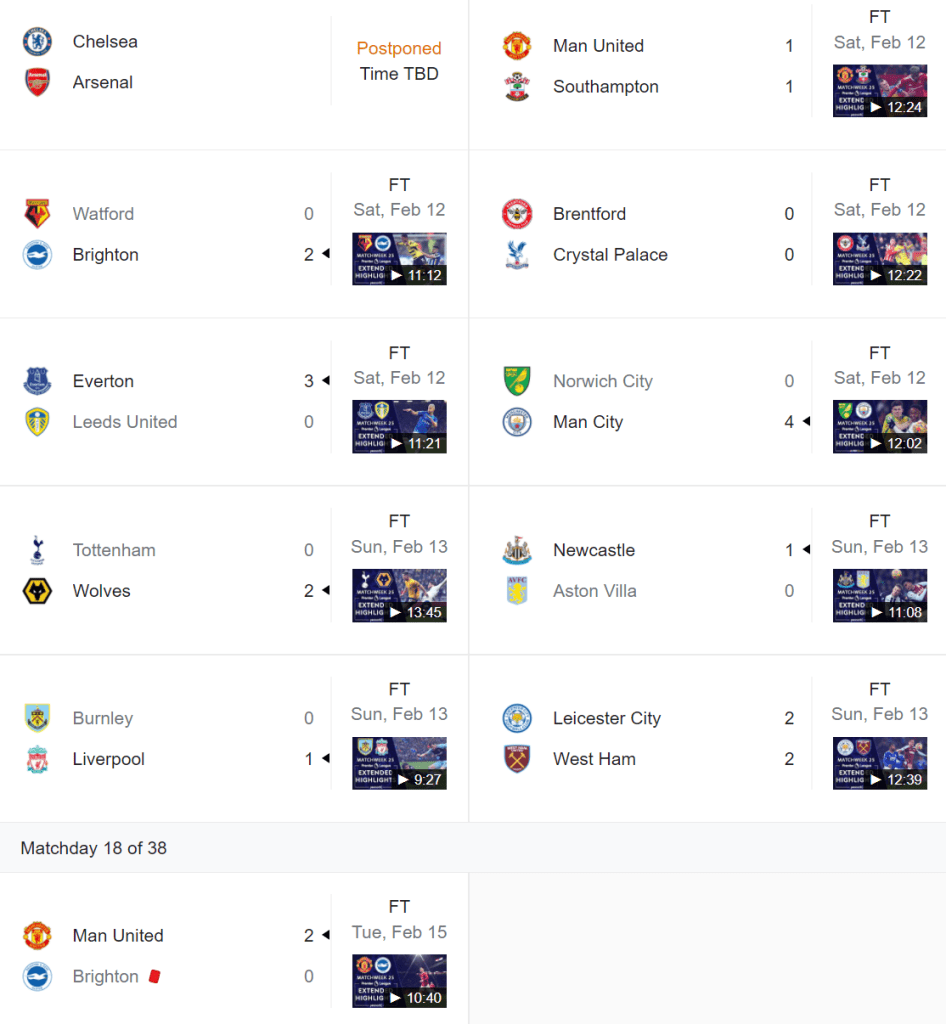
Task: Click the Wolves club crest icon
Action: tap(37, 591)
